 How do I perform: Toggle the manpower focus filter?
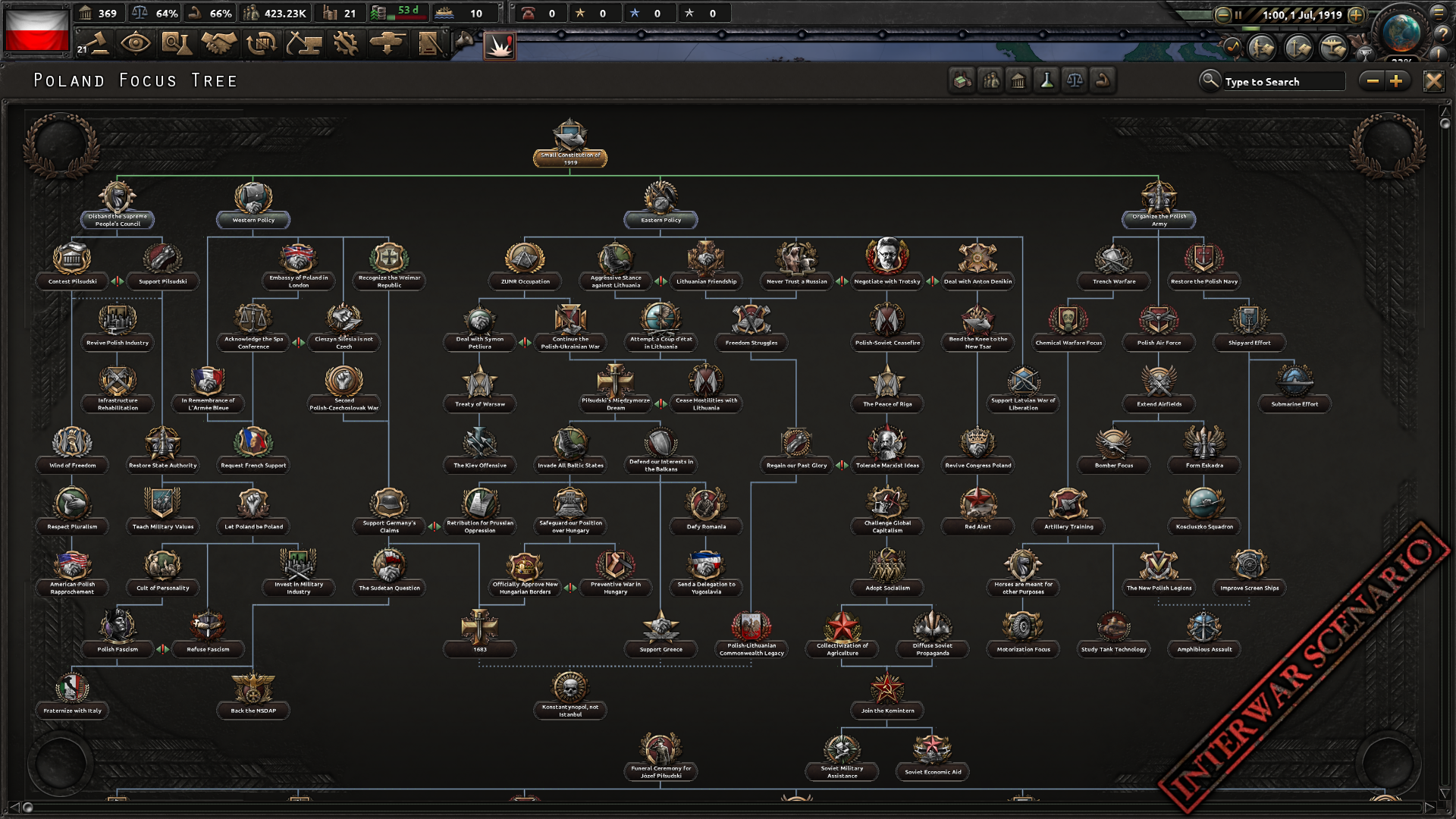[990, 80]
